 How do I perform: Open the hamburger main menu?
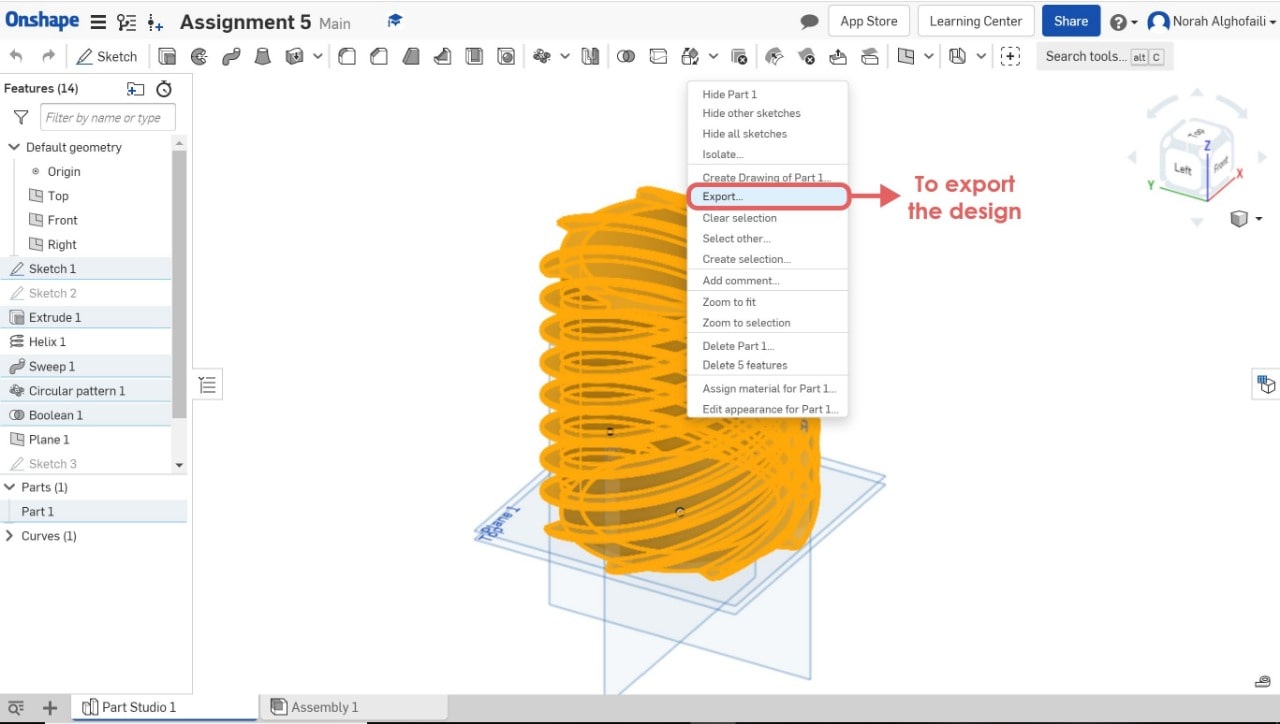click(97, 22)
